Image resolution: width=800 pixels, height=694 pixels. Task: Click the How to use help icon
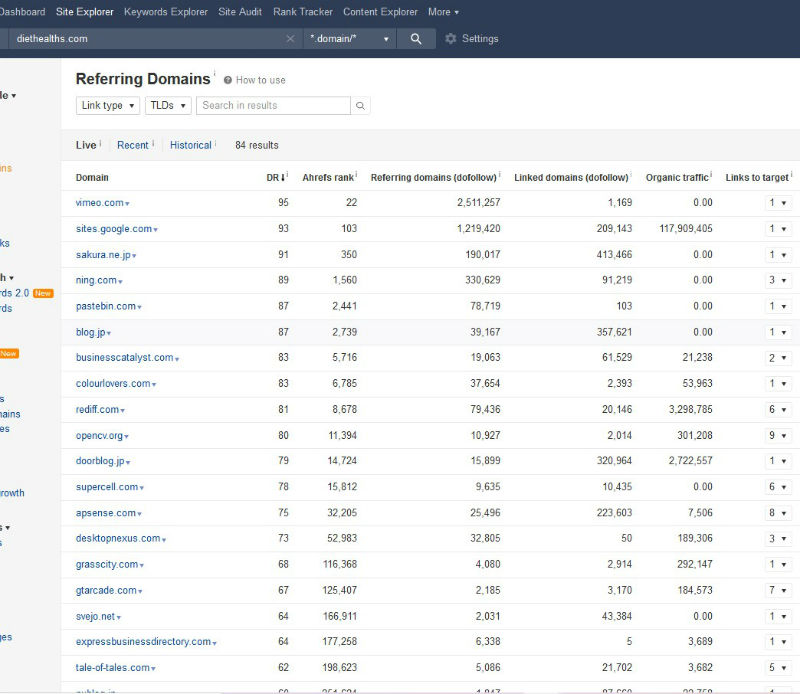(x=228, y=80)
